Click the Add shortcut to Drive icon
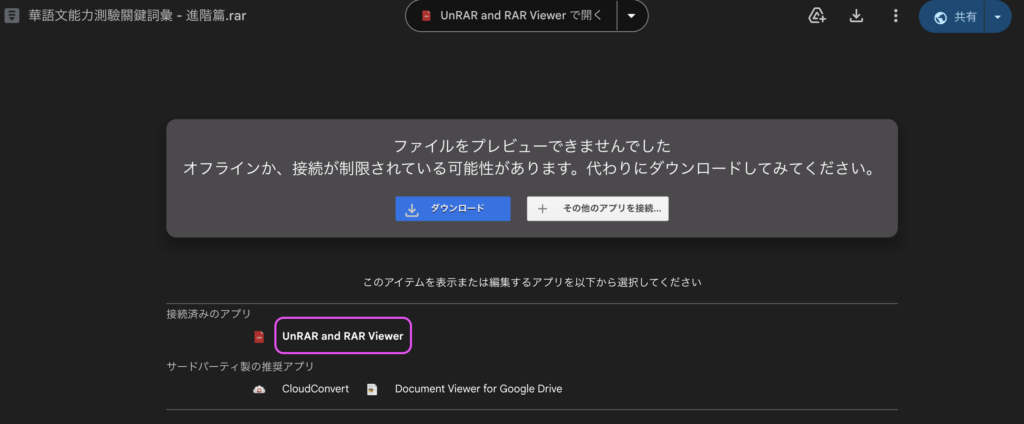Viewport: 1024px width, 424px height. [x=817, y=16]
